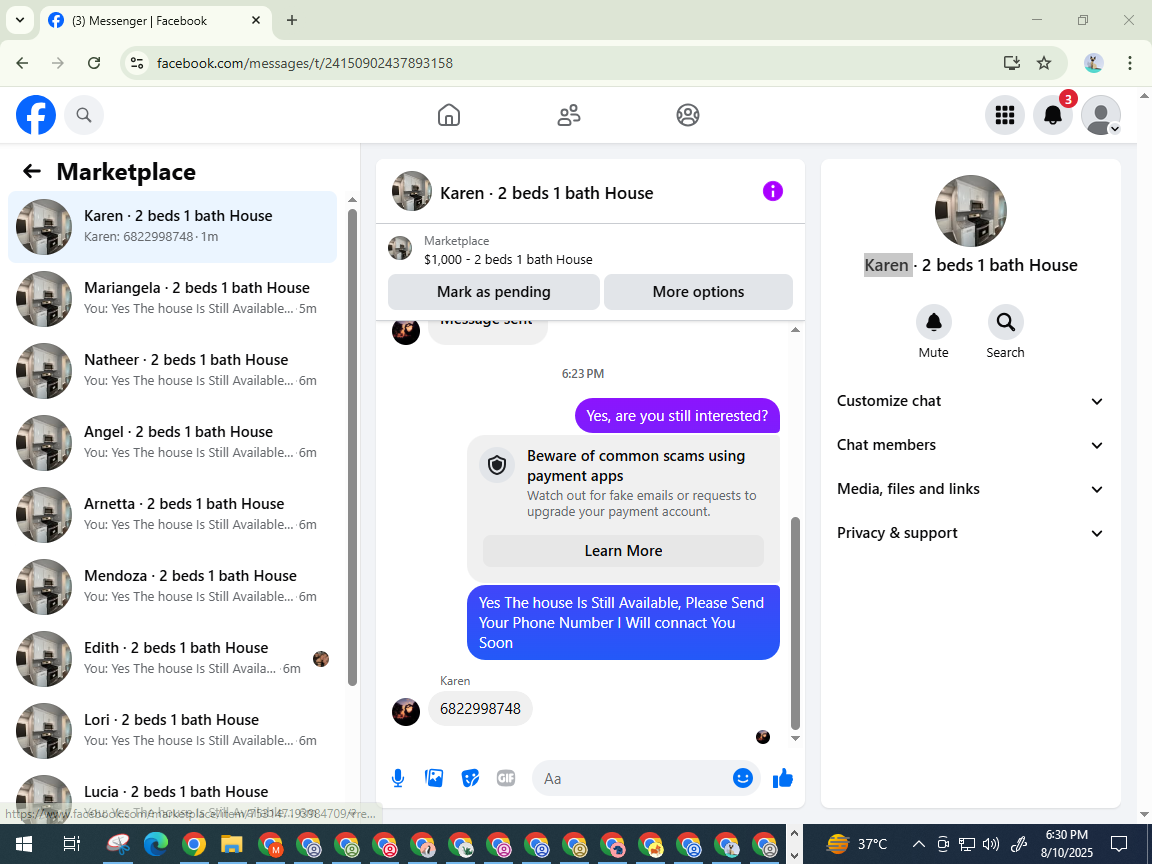Image resolution: width=1152 pixels, height=864 pixels.
Task: Open site information icon in address bar
Action: 137,63
